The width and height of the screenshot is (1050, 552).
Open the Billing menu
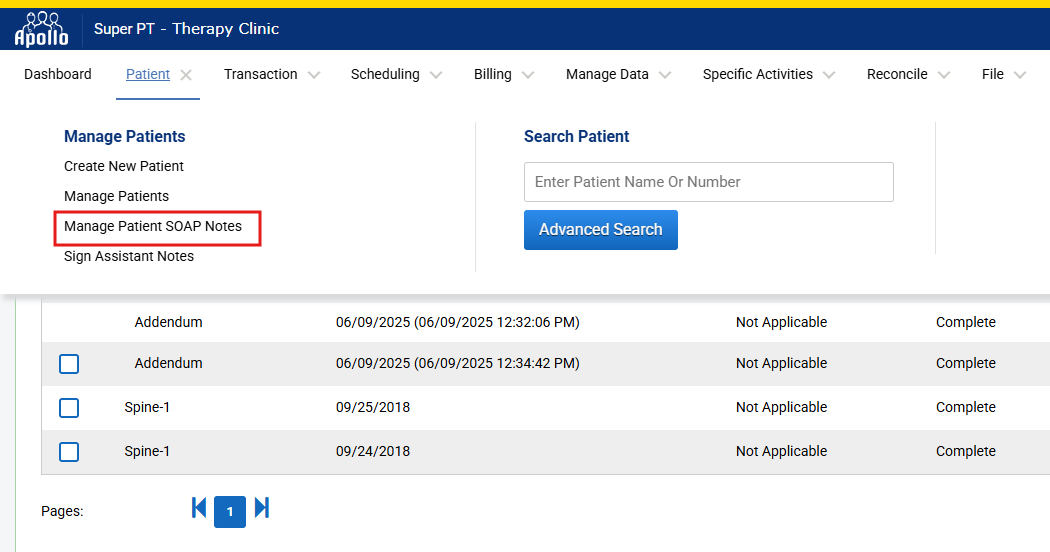tap(493, 74)
